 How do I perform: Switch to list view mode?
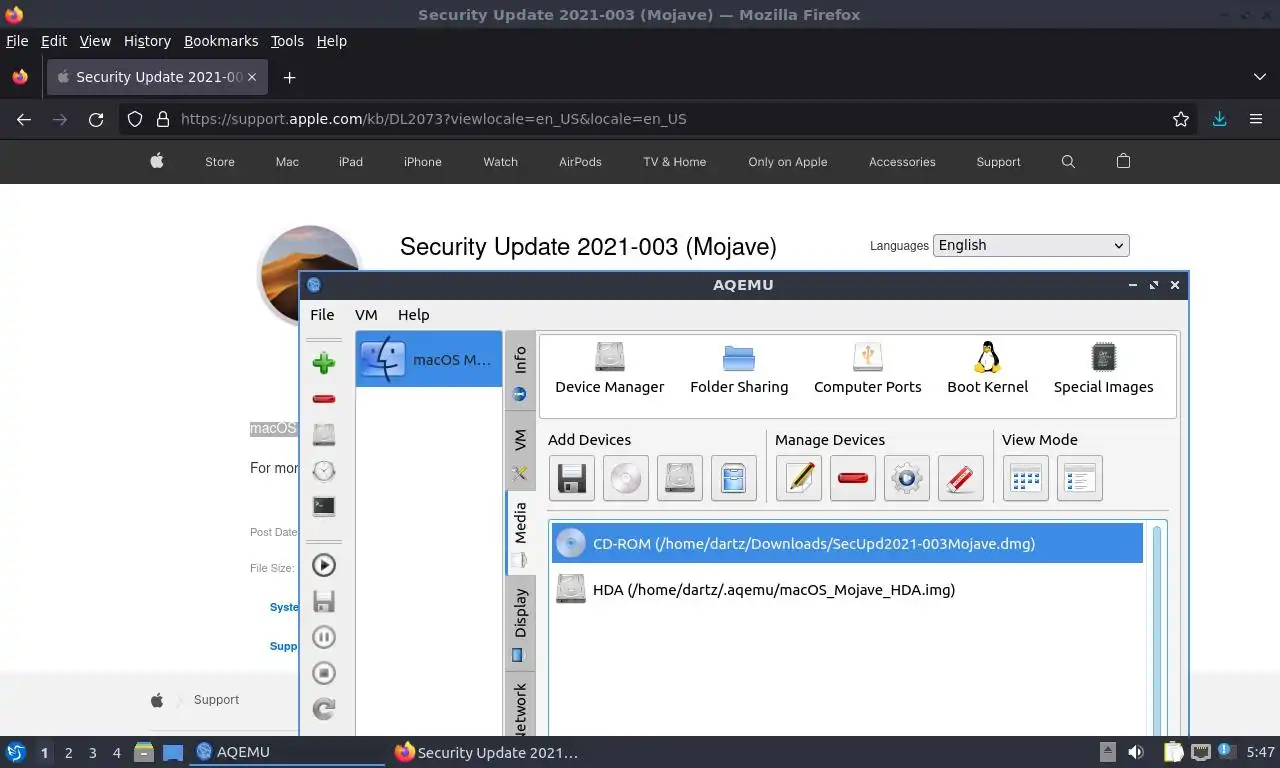click(1080, 478)
